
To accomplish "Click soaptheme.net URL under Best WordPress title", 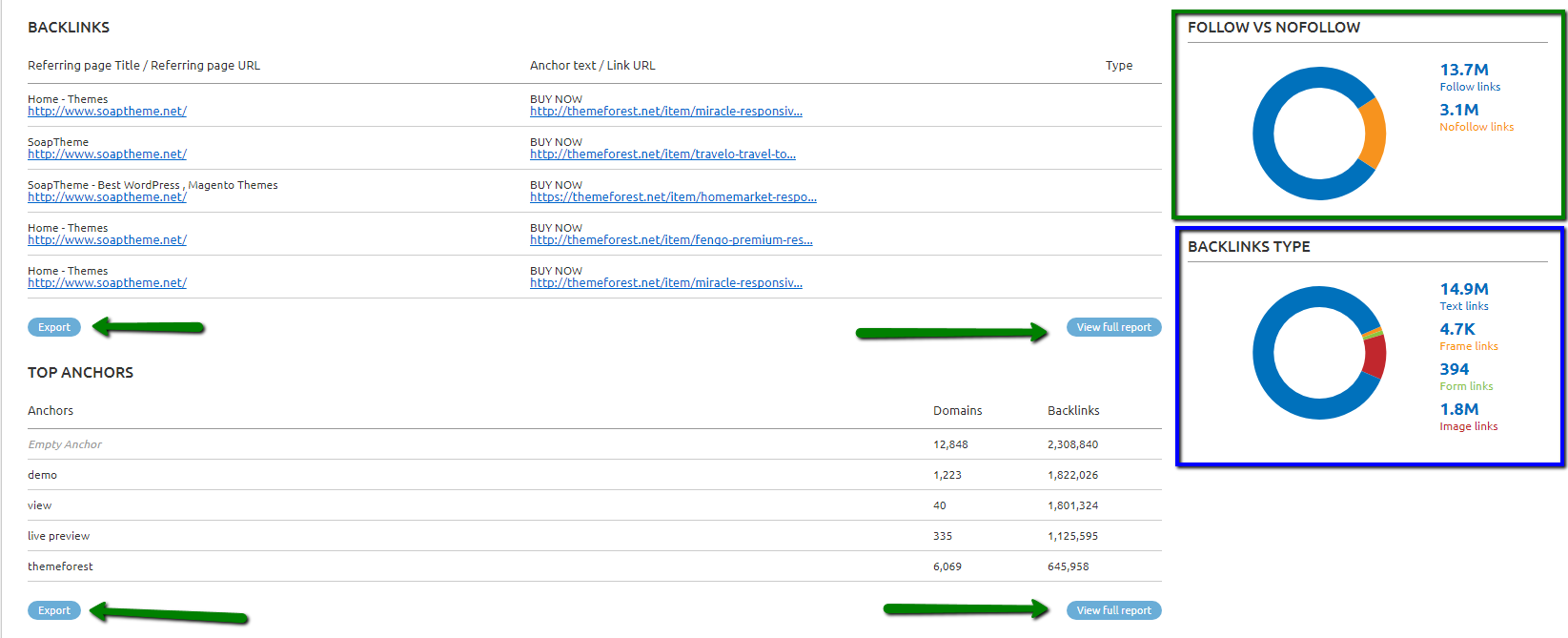I will 107,197.
